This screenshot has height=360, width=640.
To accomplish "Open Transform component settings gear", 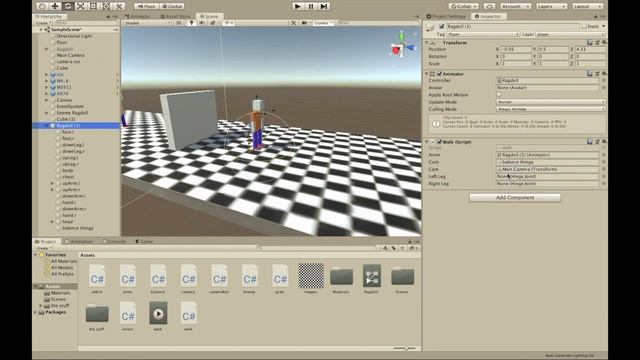I will tap(604, 42).
